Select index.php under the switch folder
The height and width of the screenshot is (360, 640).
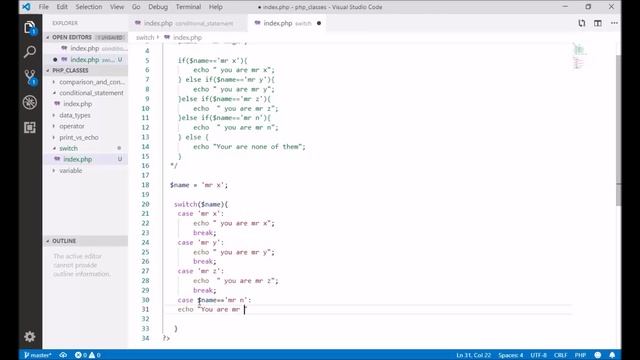pyautogui.click(x=85, y=159)
